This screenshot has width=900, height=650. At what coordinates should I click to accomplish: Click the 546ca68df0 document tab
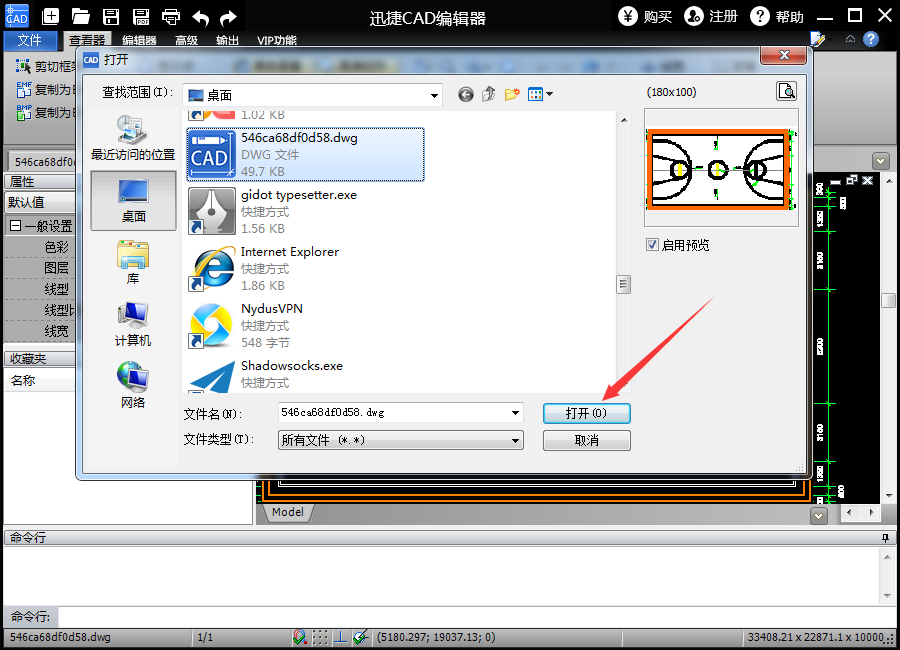pos(42,161)
